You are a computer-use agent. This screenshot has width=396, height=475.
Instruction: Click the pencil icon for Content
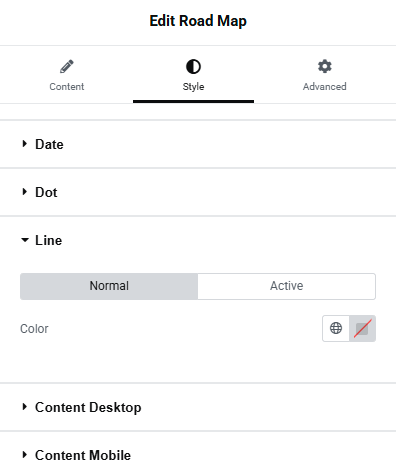click(x=67, y=66)
